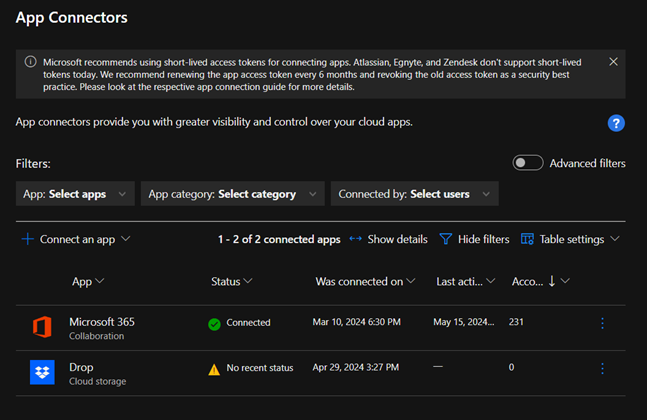
Task: Click Show details
Action: (x=397, y=239)
